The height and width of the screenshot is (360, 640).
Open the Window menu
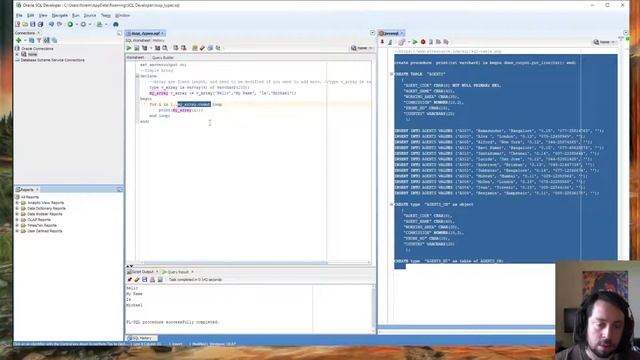click(122, 16)
